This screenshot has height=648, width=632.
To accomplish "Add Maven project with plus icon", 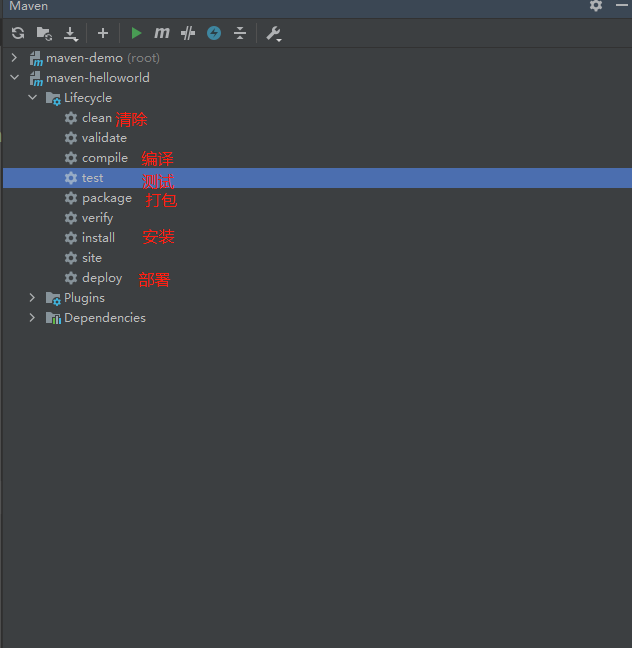I will coord(103,33).
